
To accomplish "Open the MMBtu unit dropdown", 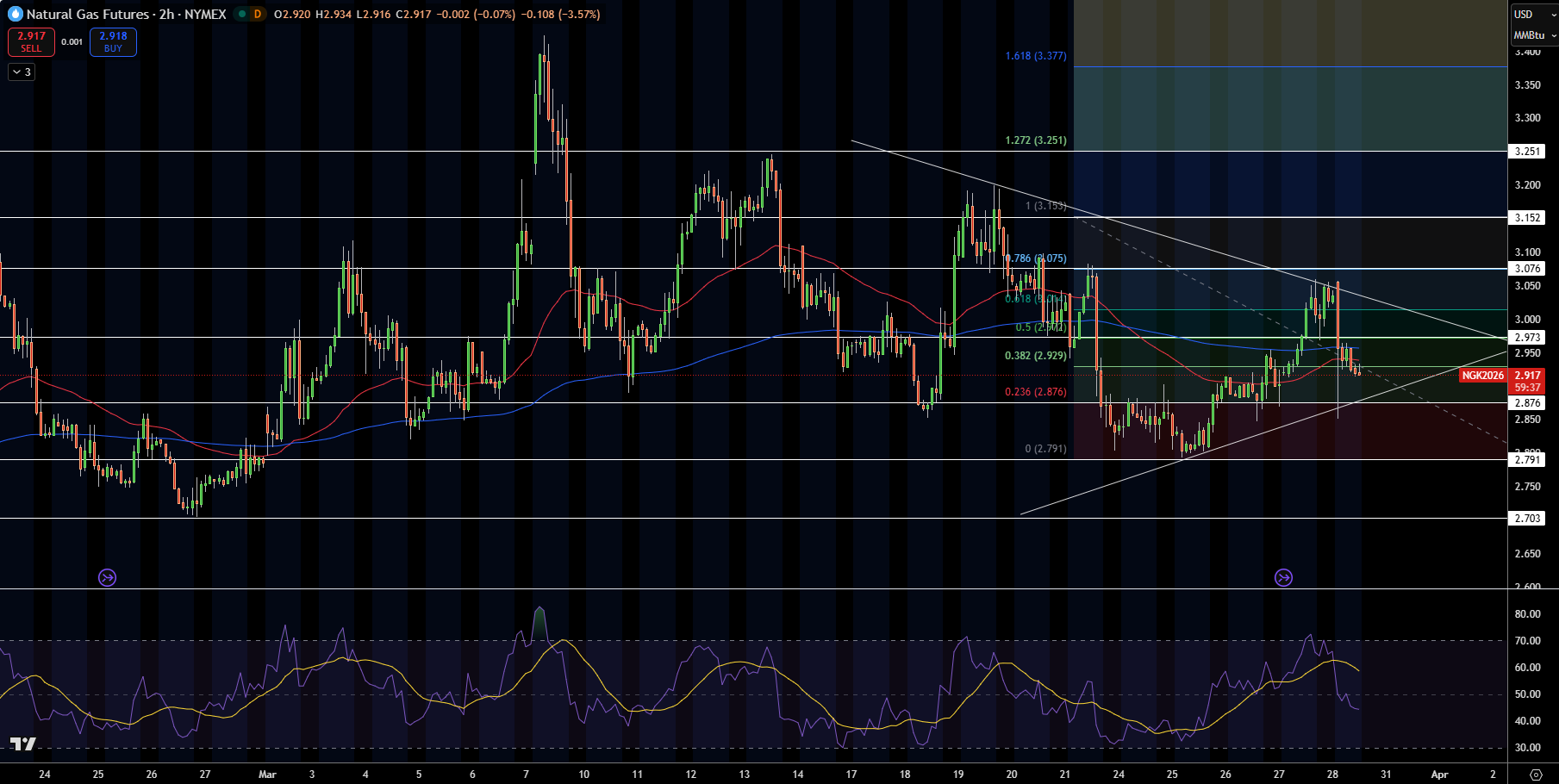I will (1534, 35).
